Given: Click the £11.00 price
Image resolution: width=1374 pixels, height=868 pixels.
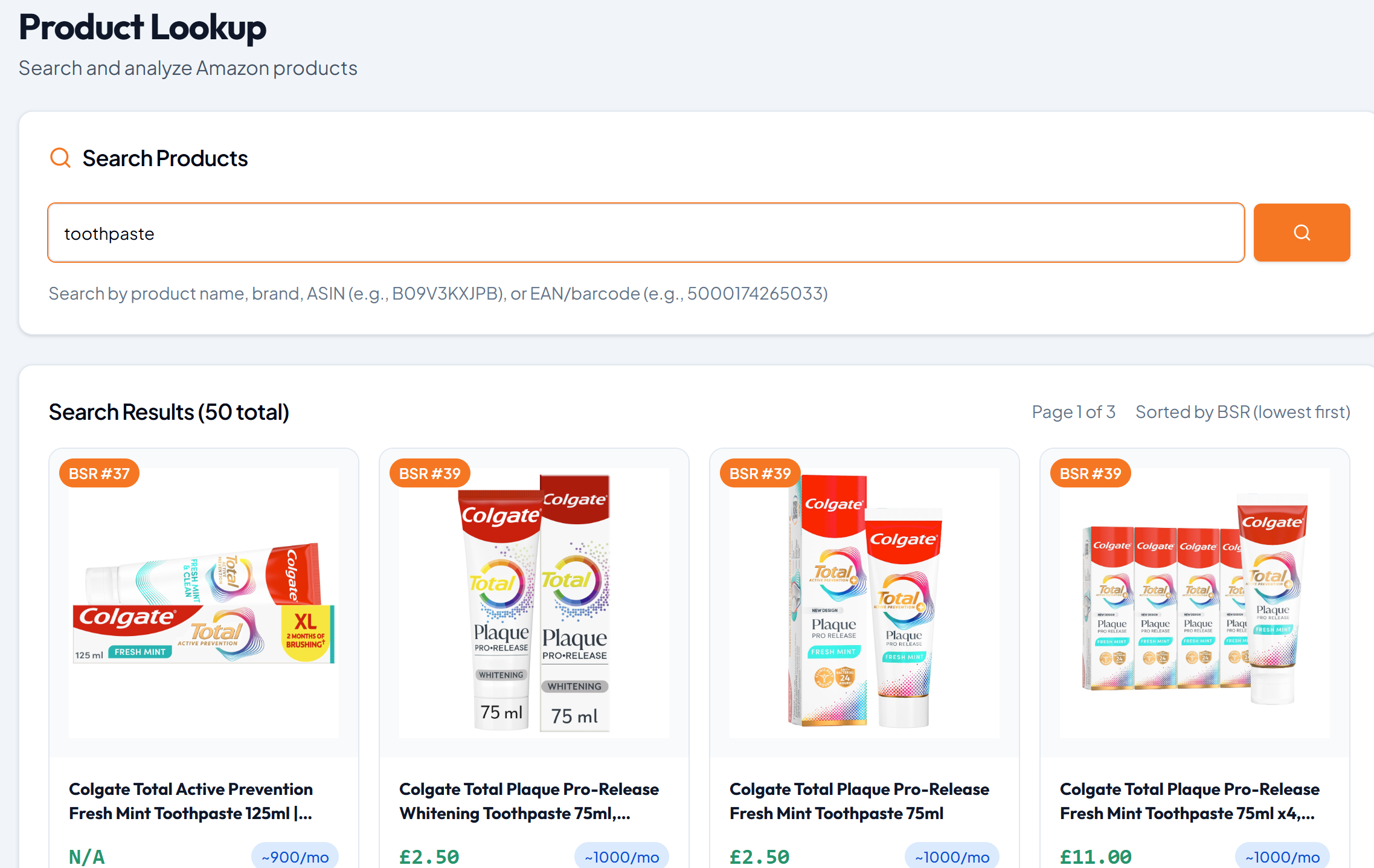Looking at the screenshot, I should pyautogui.click(x=1096, y=857).
